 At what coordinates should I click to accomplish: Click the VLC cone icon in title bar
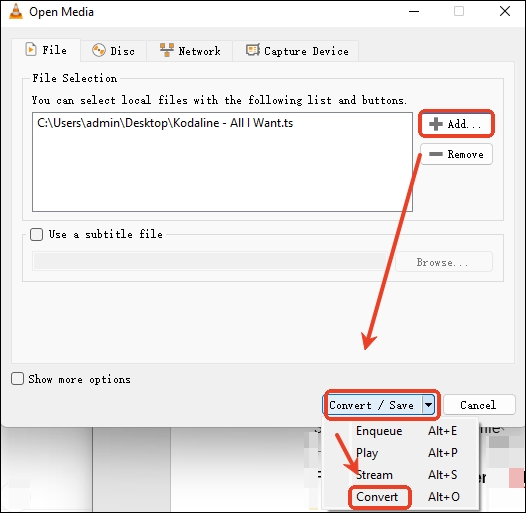click(15, 11)
